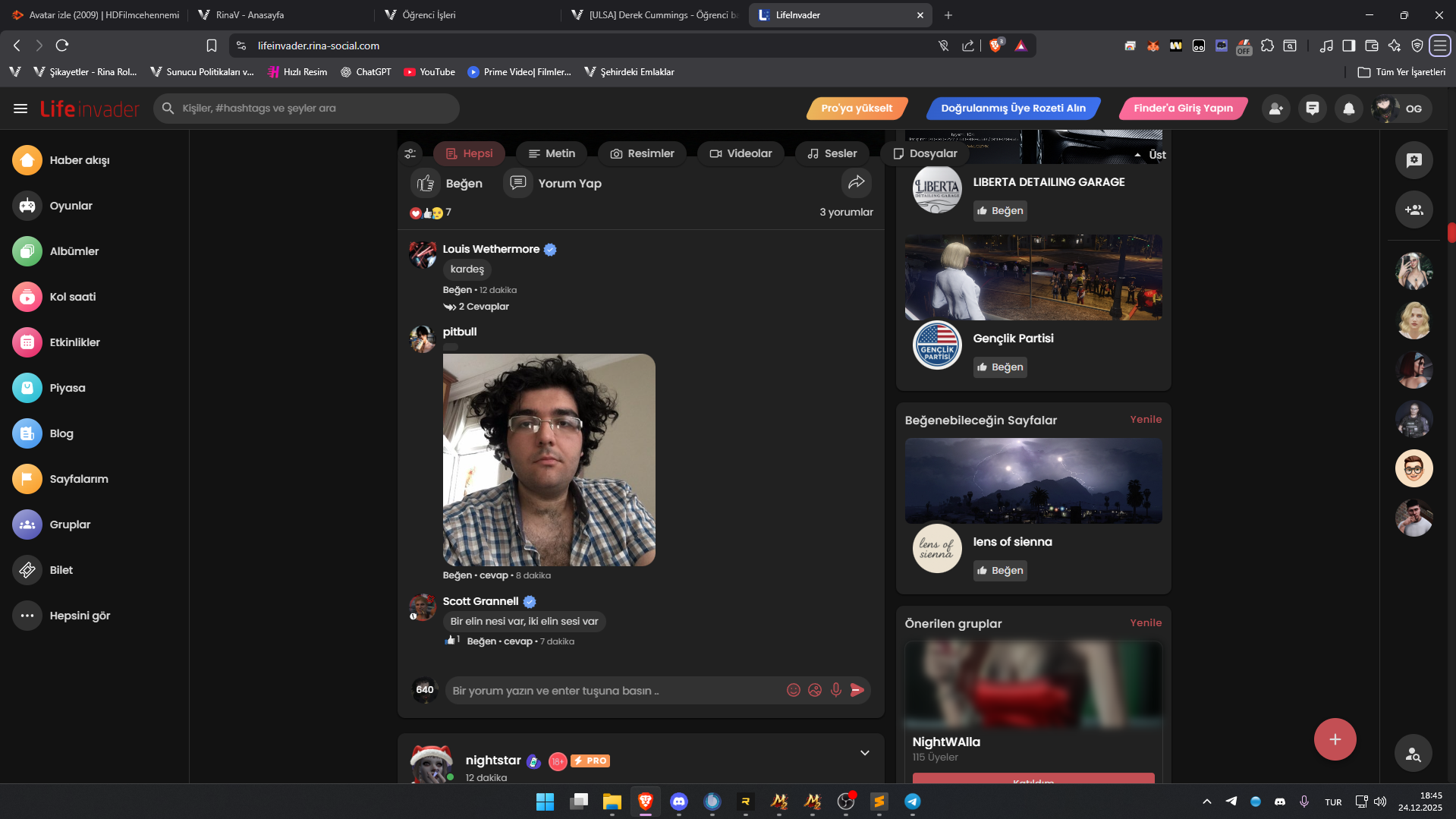
Task: Open Discord from the taskbar
Action: tap(679, 802)
